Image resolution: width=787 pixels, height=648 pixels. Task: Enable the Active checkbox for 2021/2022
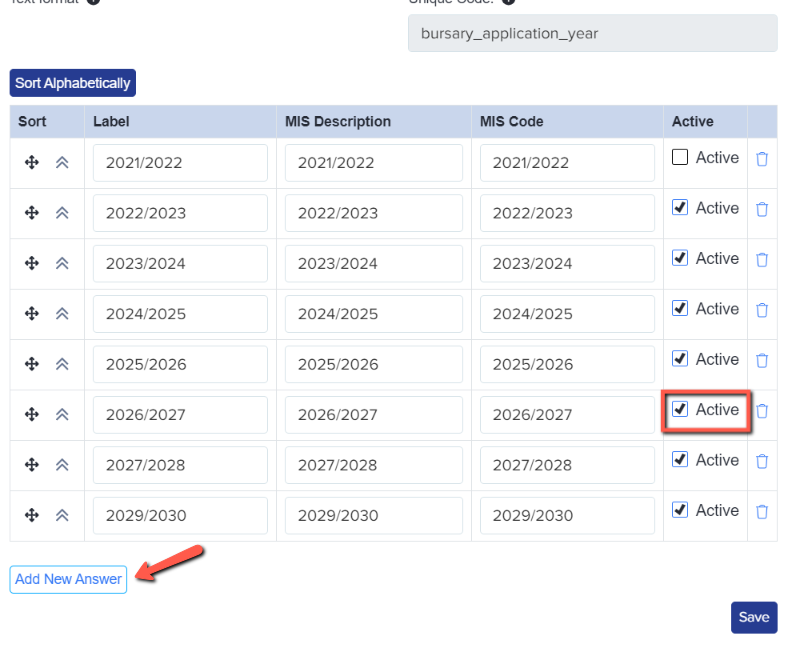pyautogui.click(x=680, y=158)
